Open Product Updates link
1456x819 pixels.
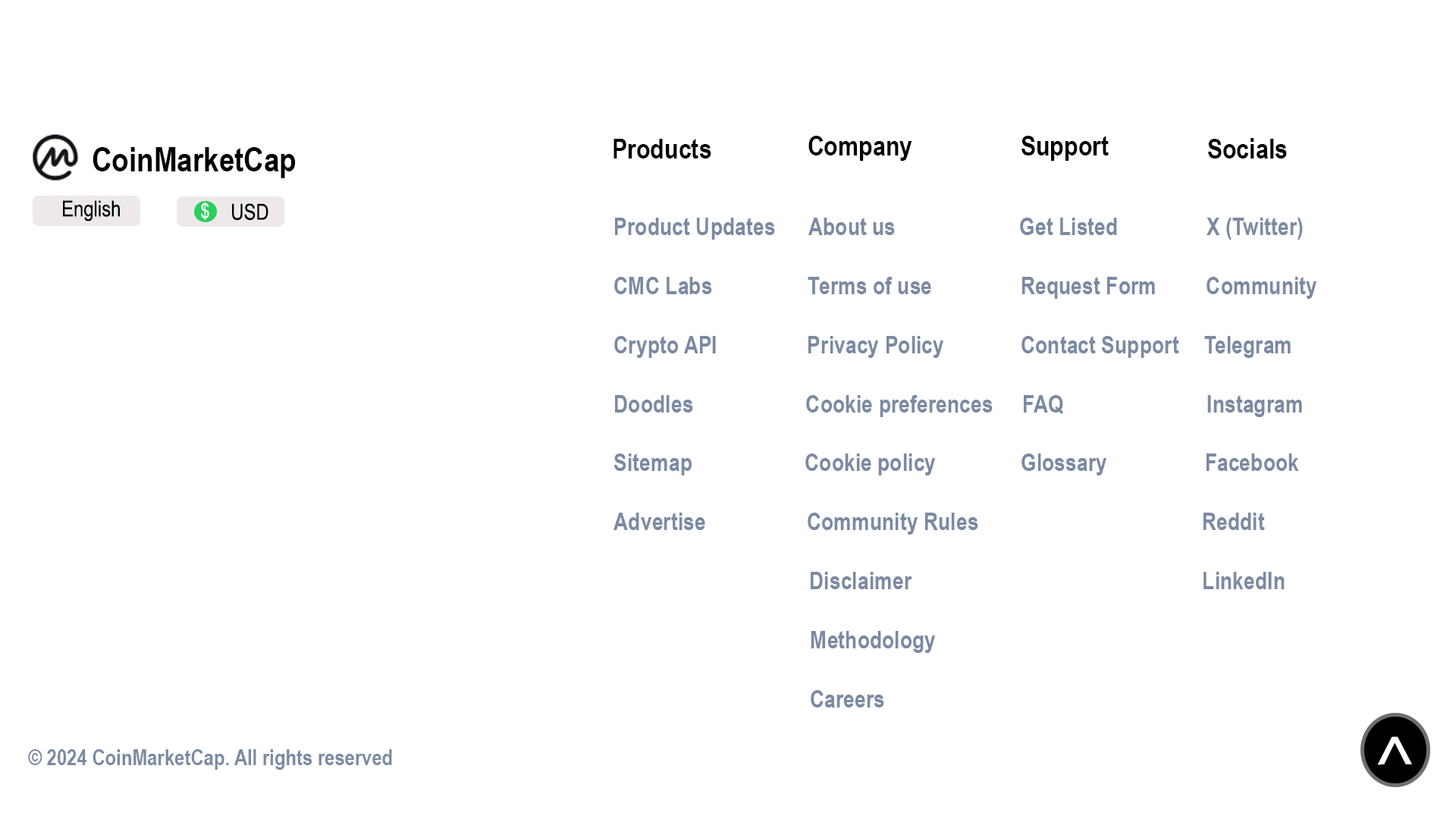click(694, 227)
